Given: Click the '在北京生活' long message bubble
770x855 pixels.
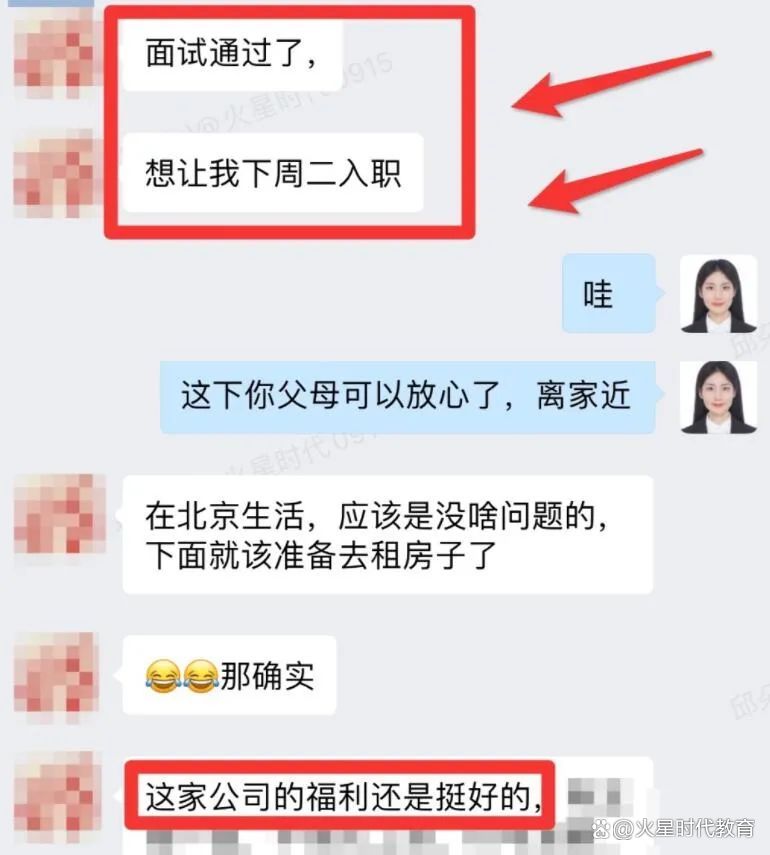Looking at the screenshot, I should coord(388,534).
